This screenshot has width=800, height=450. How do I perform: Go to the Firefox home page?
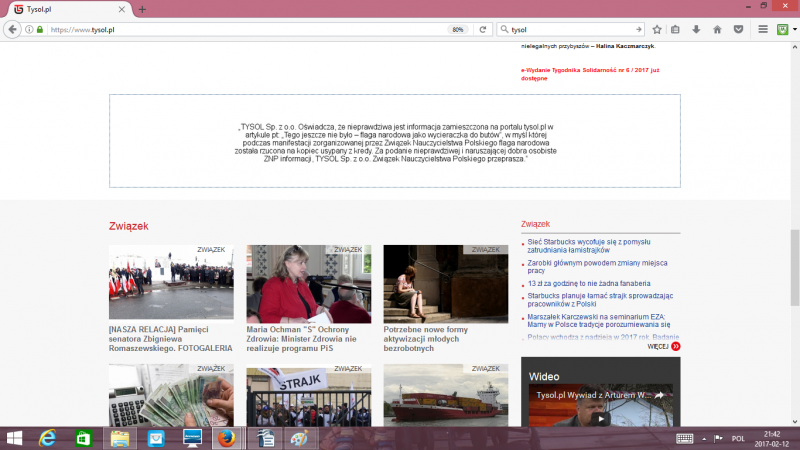coord(717,30)
